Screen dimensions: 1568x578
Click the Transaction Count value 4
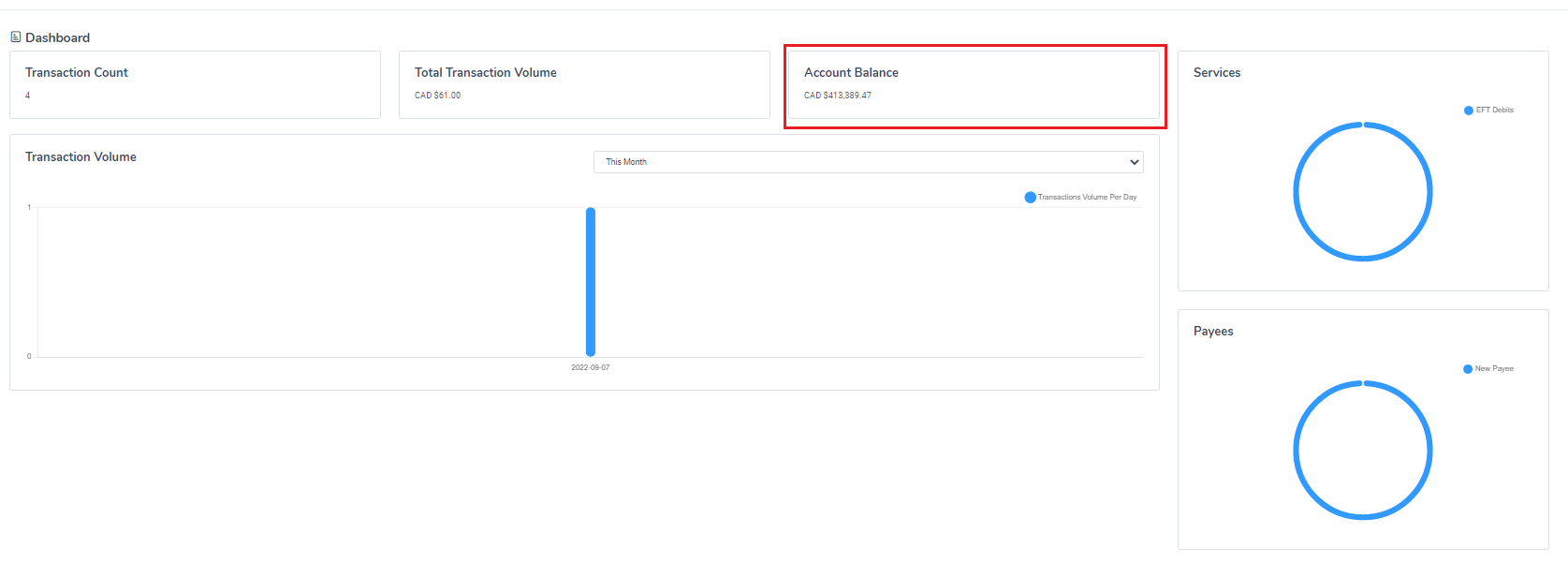point(28,96)
